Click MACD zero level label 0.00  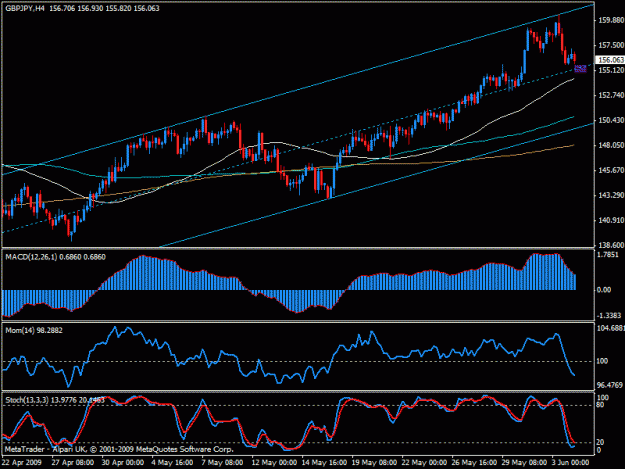pyautogui.click(x=604, y=290)
